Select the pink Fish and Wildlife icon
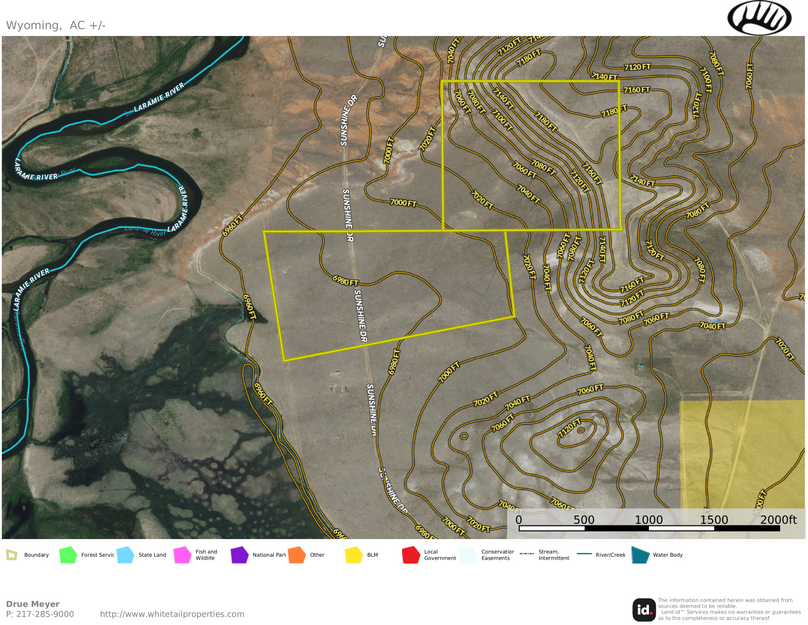 [182, 555]
